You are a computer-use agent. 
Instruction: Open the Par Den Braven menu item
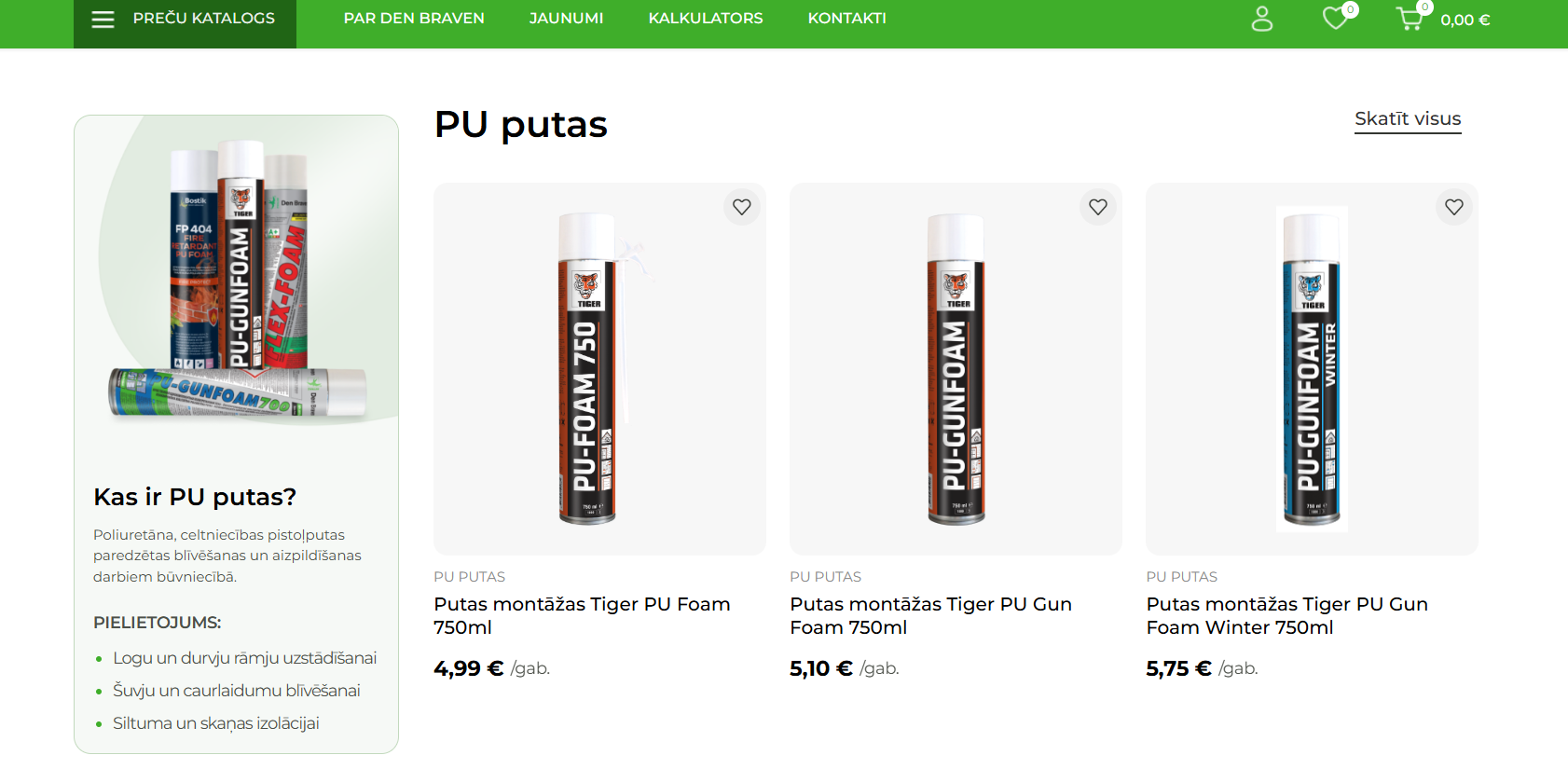tap(414, 19)
